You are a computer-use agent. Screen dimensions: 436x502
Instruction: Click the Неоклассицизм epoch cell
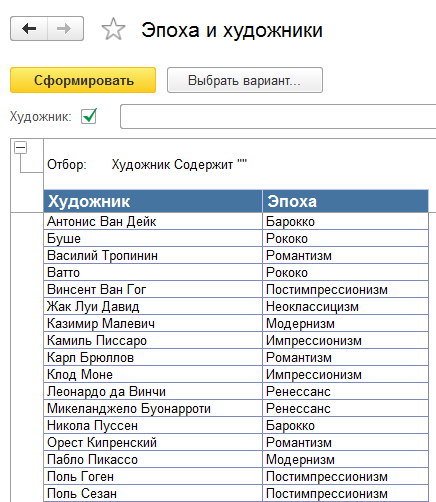click(x=345, y=306)
